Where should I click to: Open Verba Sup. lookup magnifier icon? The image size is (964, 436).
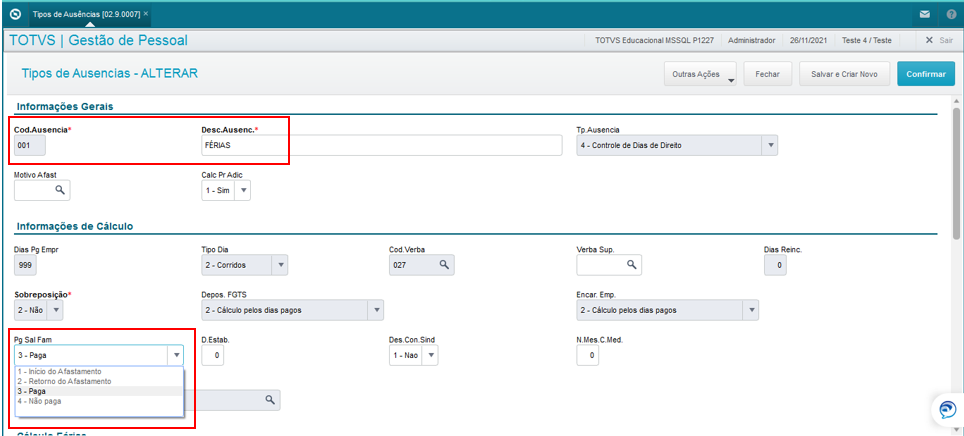(x=630, y=264)
